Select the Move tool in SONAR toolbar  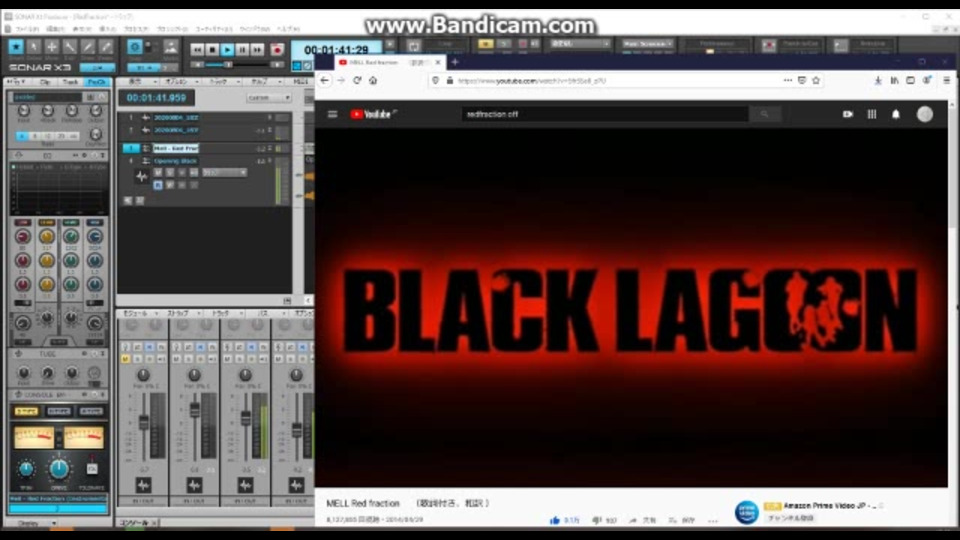[52, 47]
